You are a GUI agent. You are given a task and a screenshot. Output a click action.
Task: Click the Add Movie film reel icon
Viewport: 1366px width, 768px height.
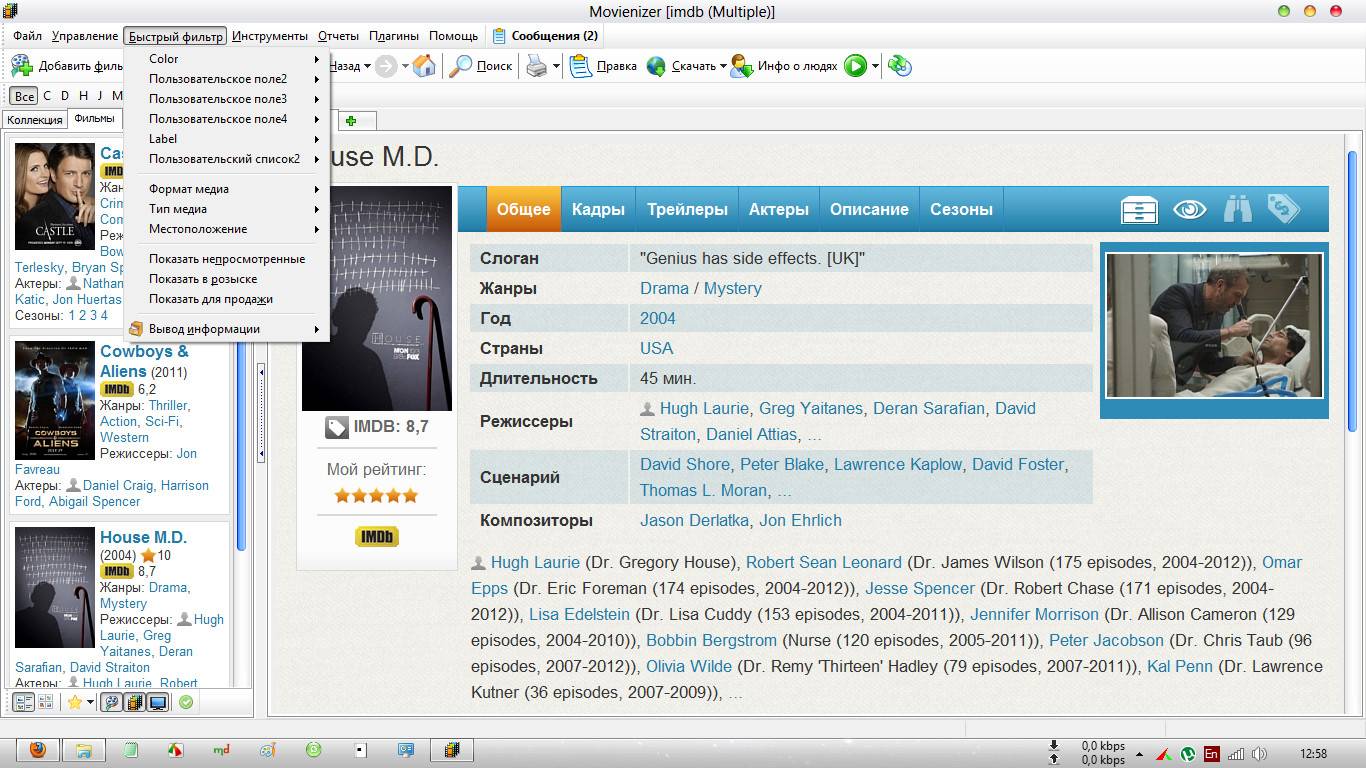21,66
